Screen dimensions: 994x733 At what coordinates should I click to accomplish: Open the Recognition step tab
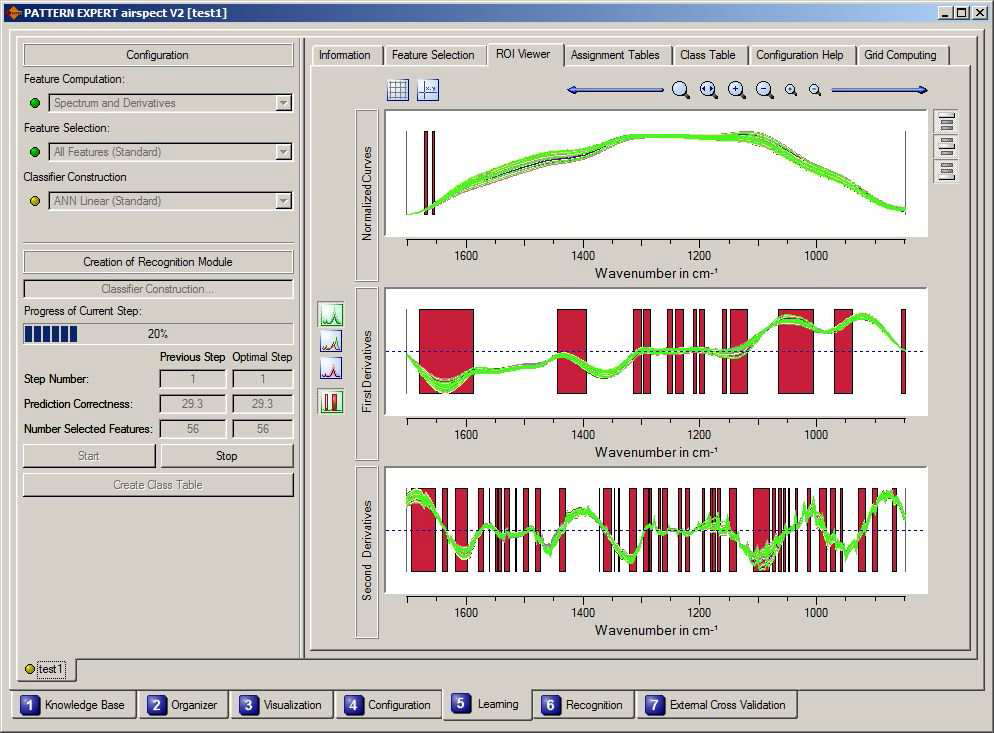pos(583,705)
